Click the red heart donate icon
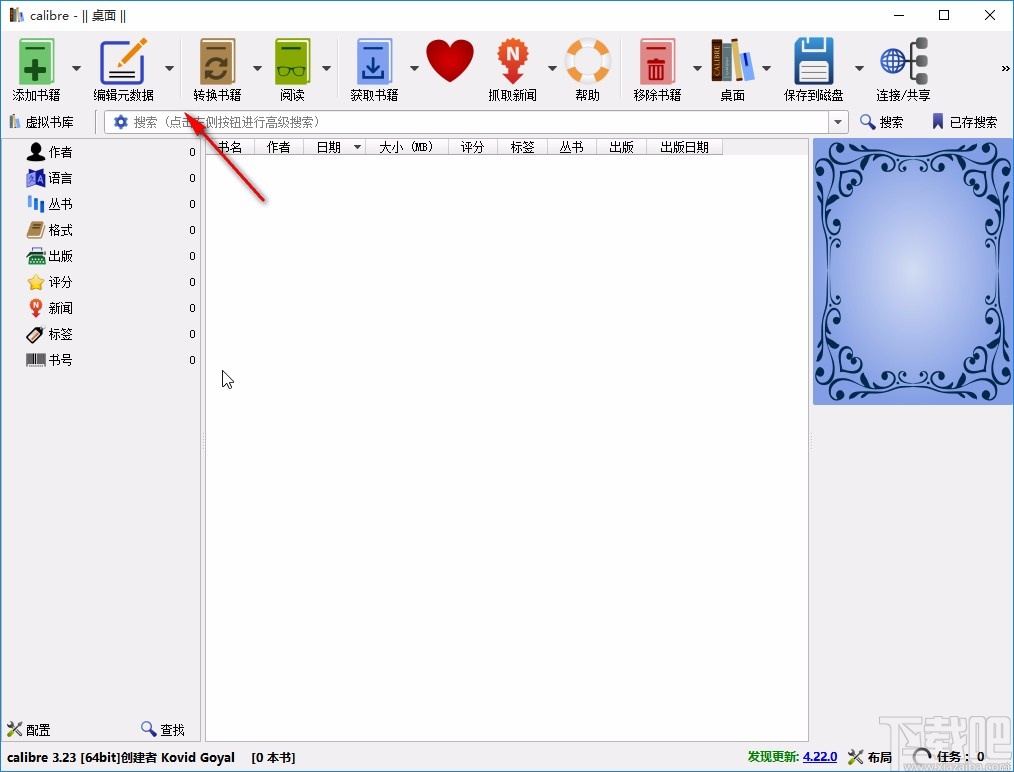 [x=449, y=61]
